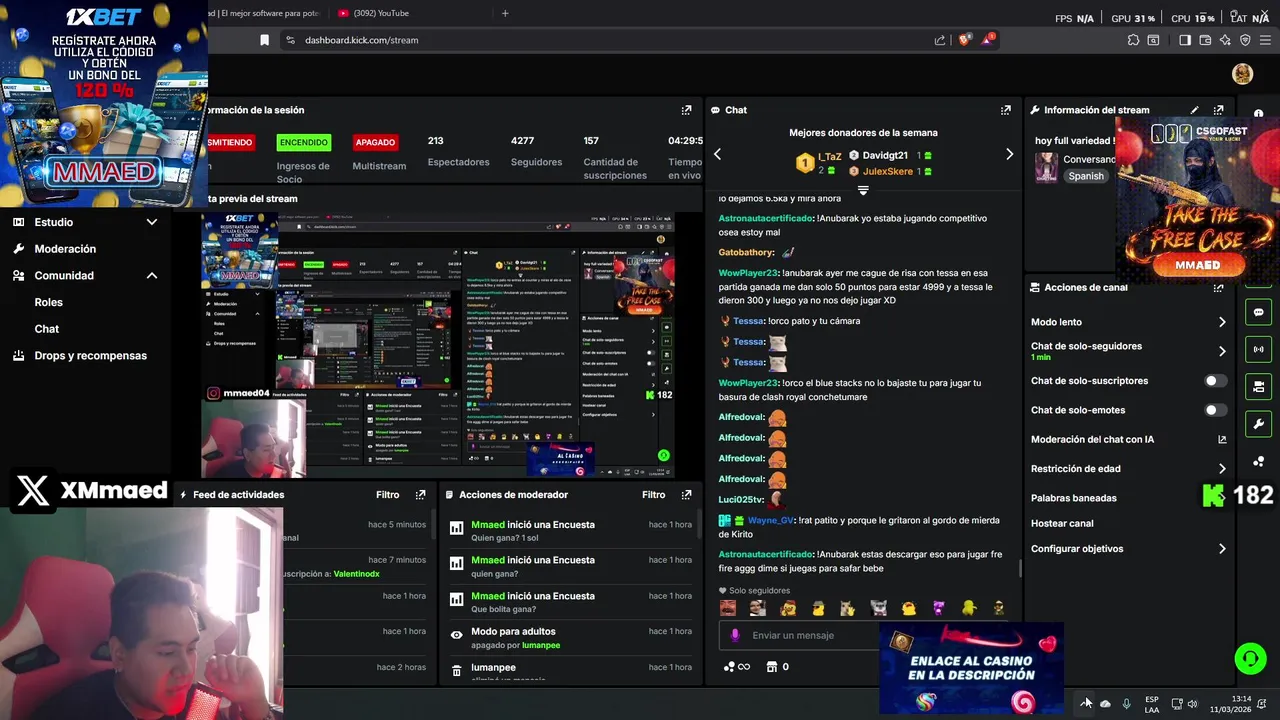Expand Configurar objetivos options
Viewport: 1280px width, 720px height.
point(1222,549)
